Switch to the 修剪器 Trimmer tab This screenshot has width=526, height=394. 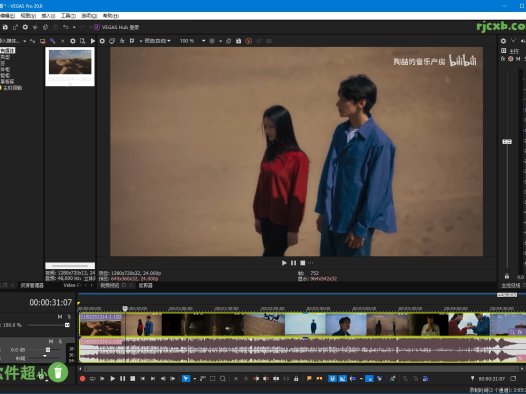coord(146,285)
